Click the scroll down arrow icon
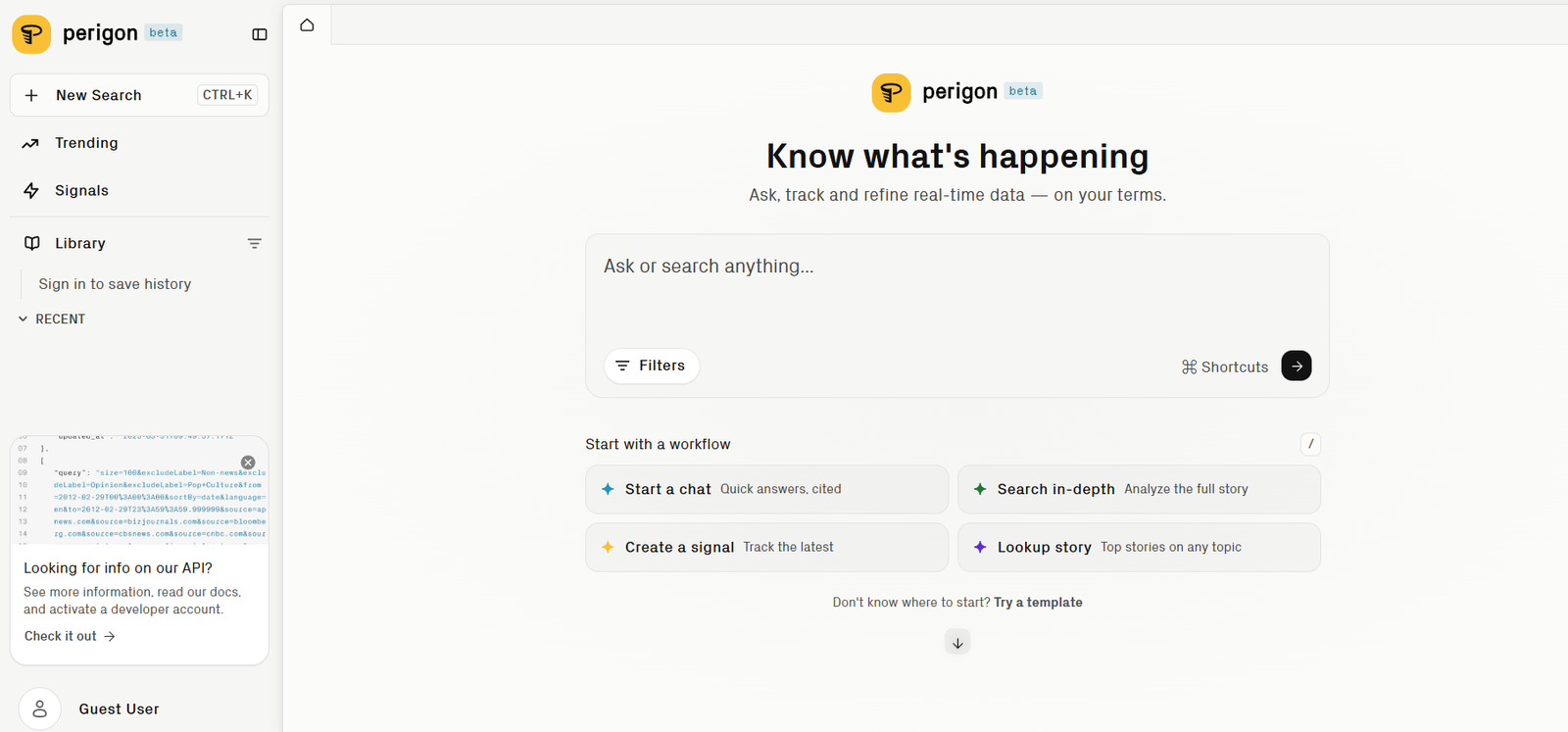Viewport: 1568px width, 732px height. pos(957,643)
